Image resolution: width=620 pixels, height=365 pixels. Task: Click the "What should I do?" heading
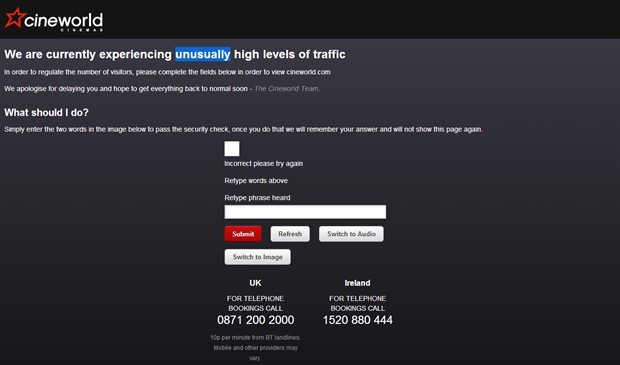coord(46,113)
